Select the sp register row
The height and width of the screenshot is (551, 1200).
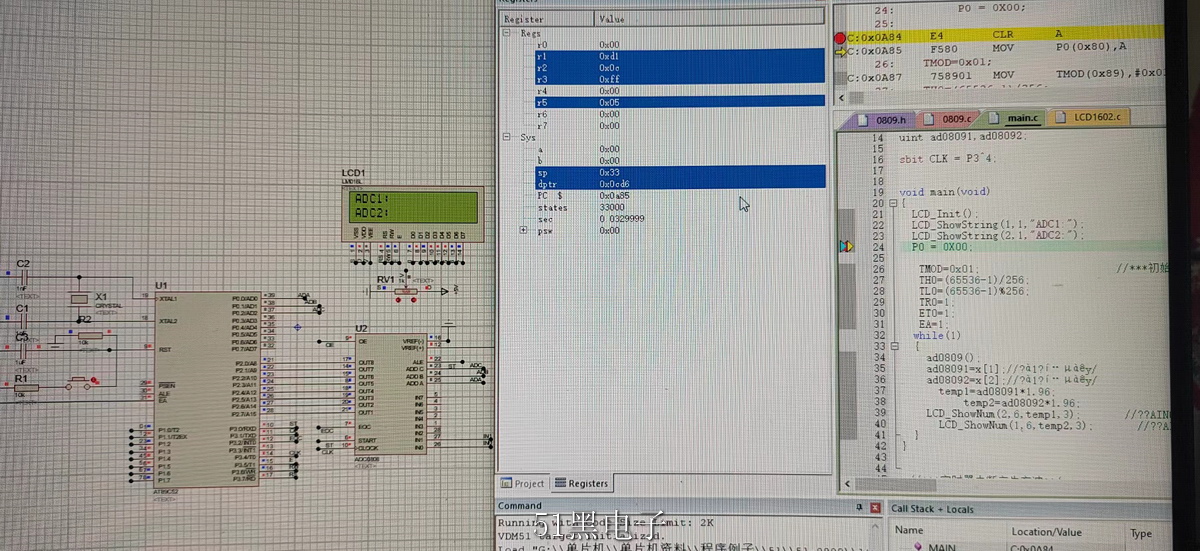click(680, 172)
